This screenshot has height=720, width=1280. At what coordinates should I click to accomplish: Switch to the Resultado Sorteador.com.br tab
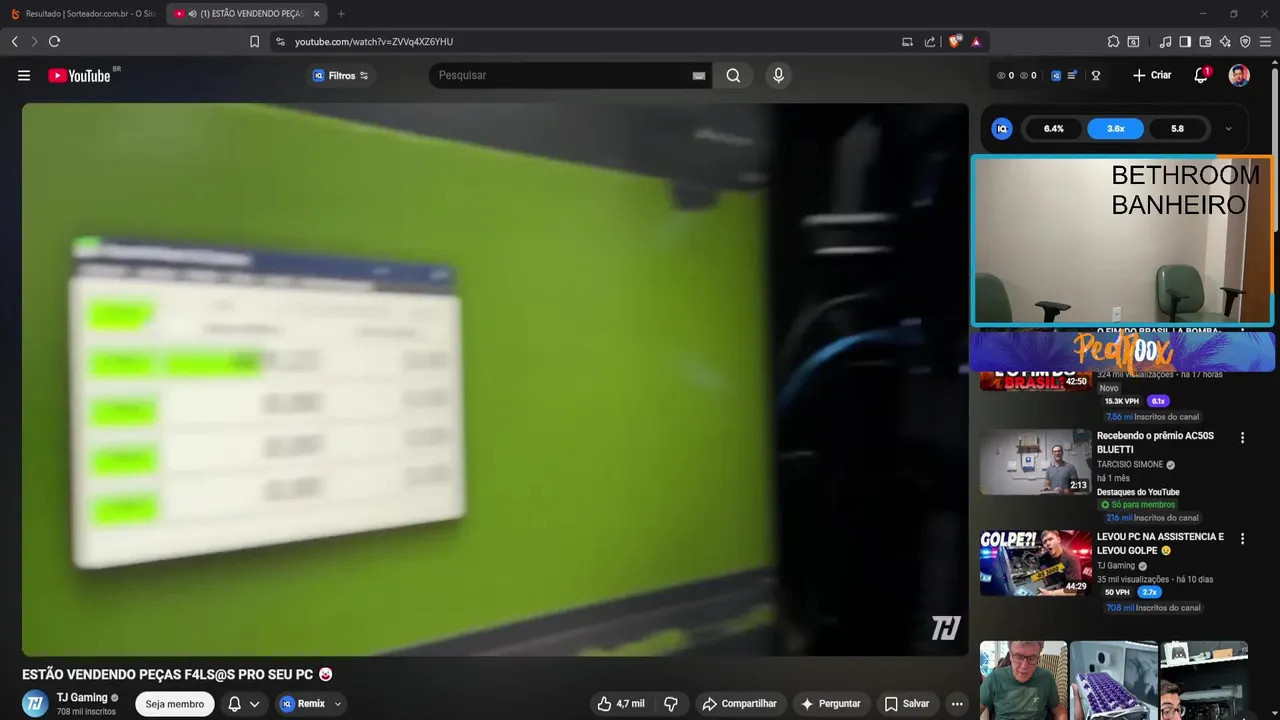click(82, 14)
